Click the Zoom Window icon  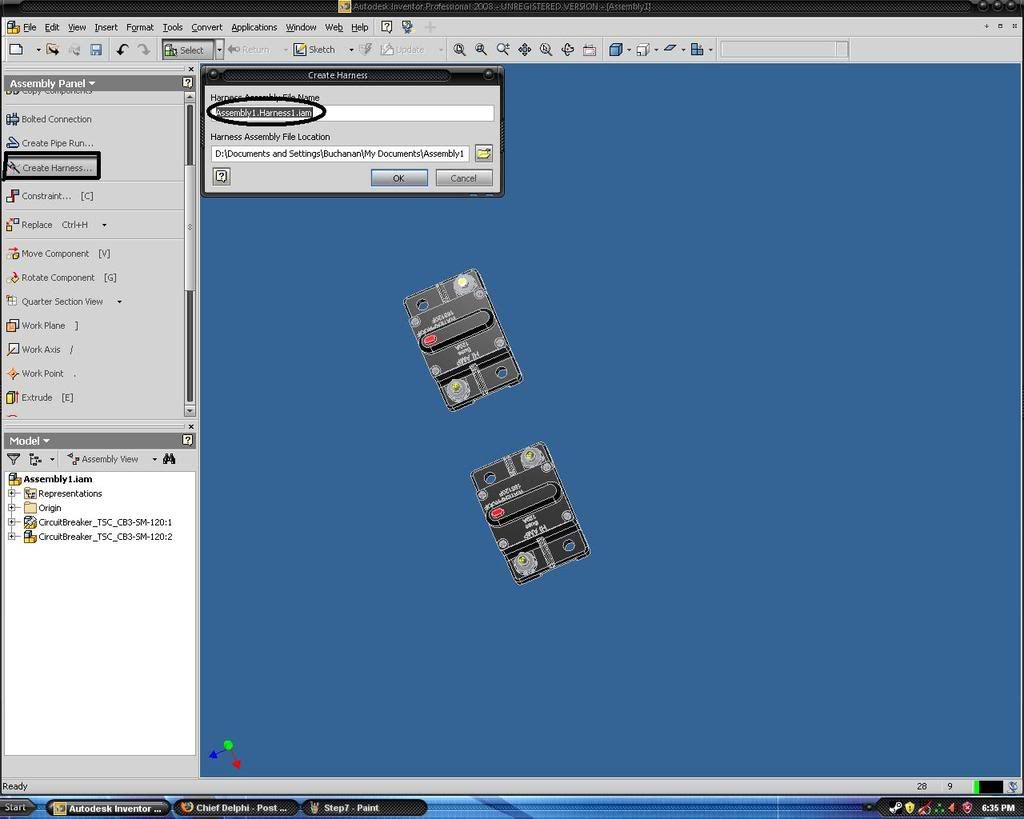pyautogui.click(x=481, y=50)
